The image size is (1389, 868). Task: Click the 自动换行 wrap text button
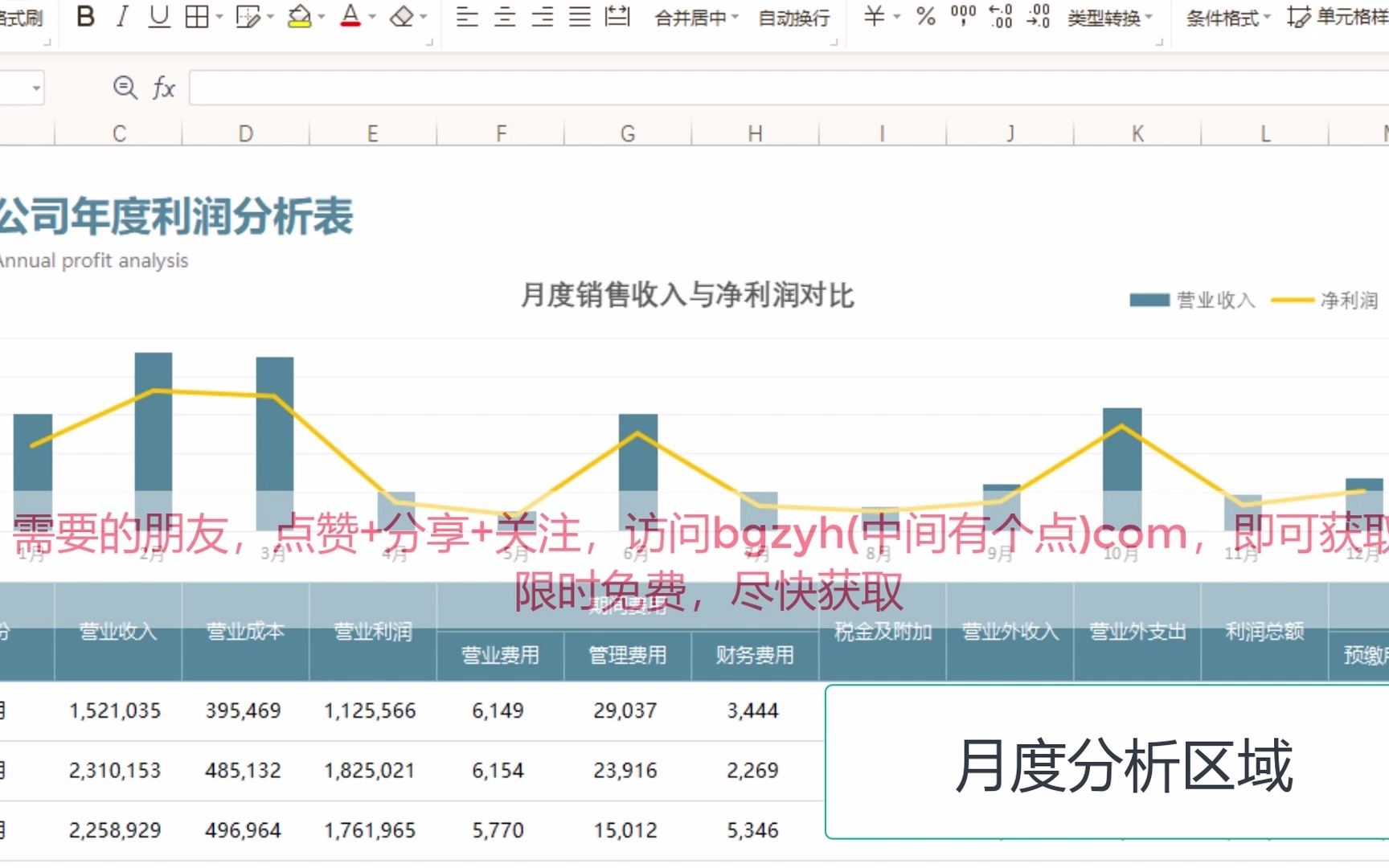pos(794,18)
